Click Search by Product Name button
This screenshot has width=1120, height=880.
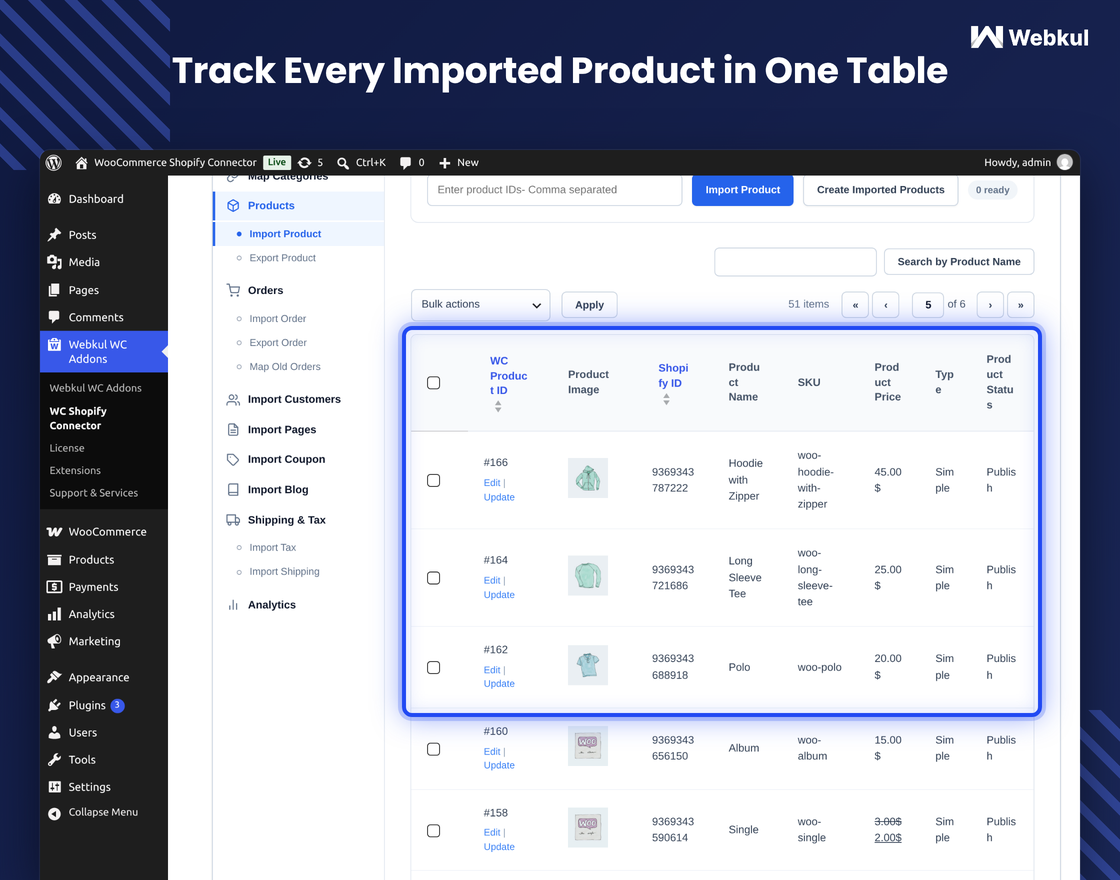[x=959, y=262]
